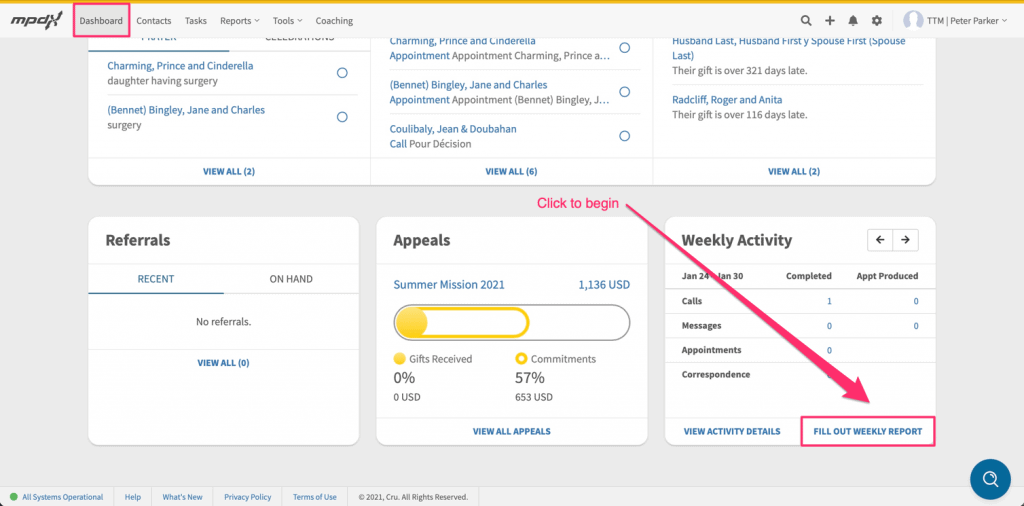Open the help chat bubble icon
Image resolution: width=1024 pixels, height=506 pixels.
(990, 479)
